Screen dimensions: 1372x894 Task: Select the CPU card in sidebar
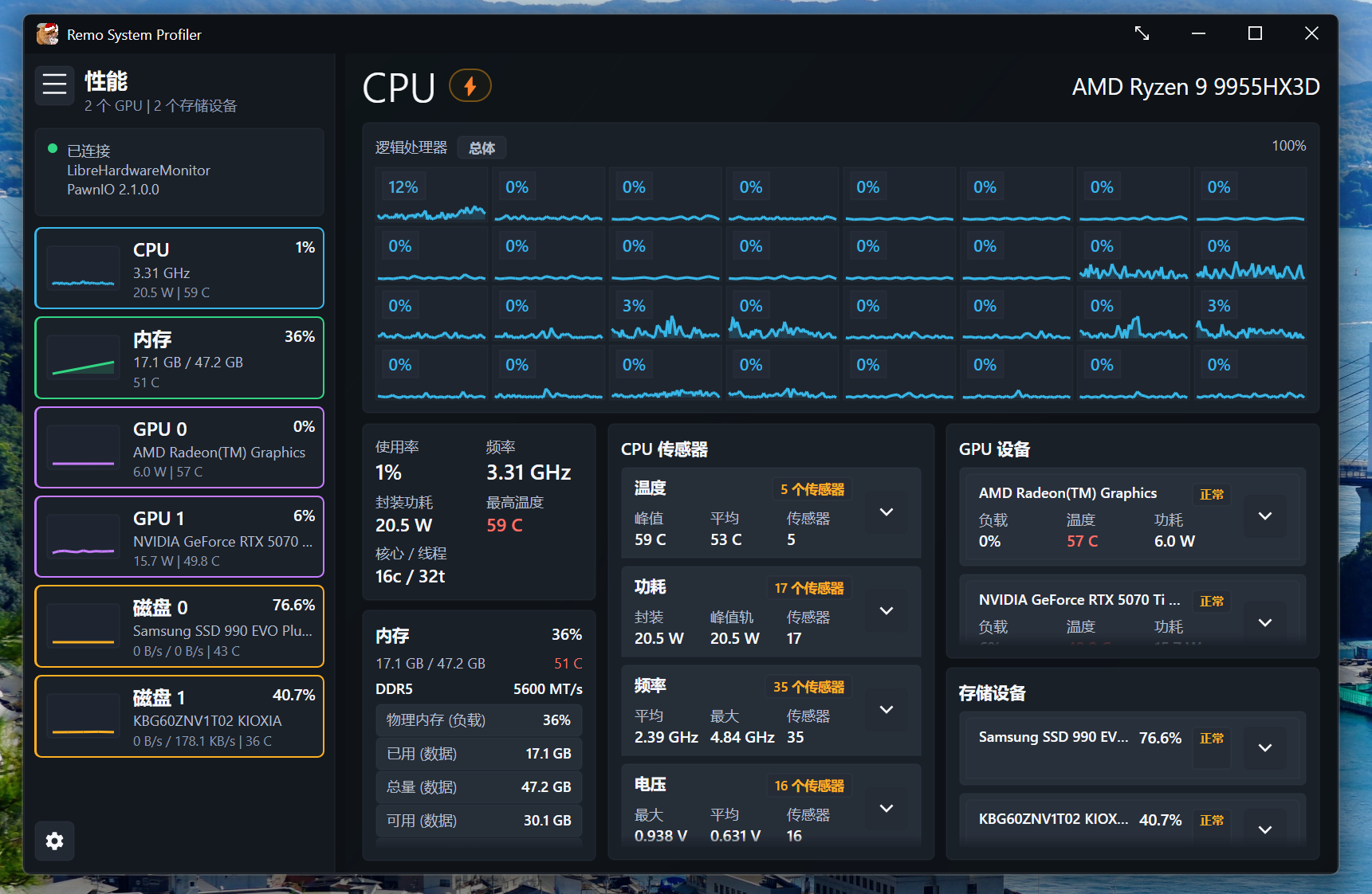tap(179, 269)
